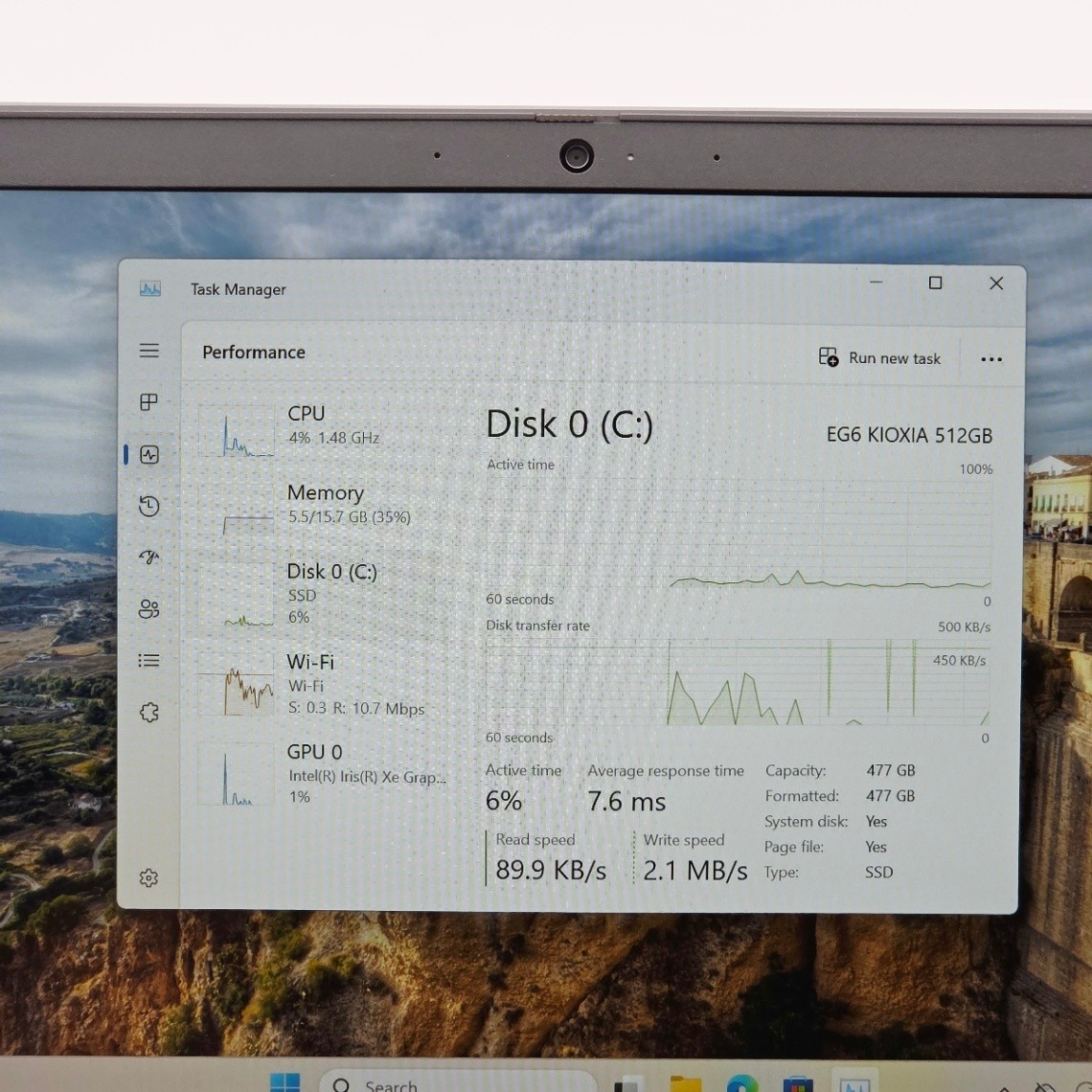This screenshot has width=1092, height=1092.
Task: Close the Task Manager window
Action: 996,283
